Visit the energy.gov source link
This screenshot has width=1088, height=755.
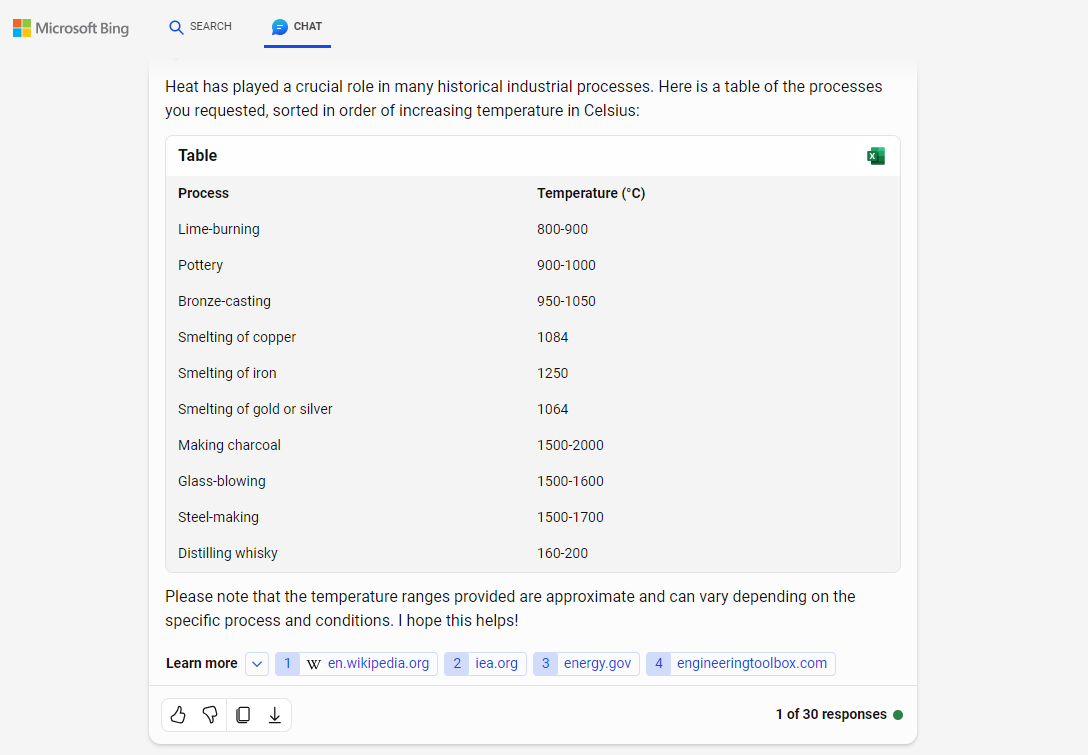586,663
